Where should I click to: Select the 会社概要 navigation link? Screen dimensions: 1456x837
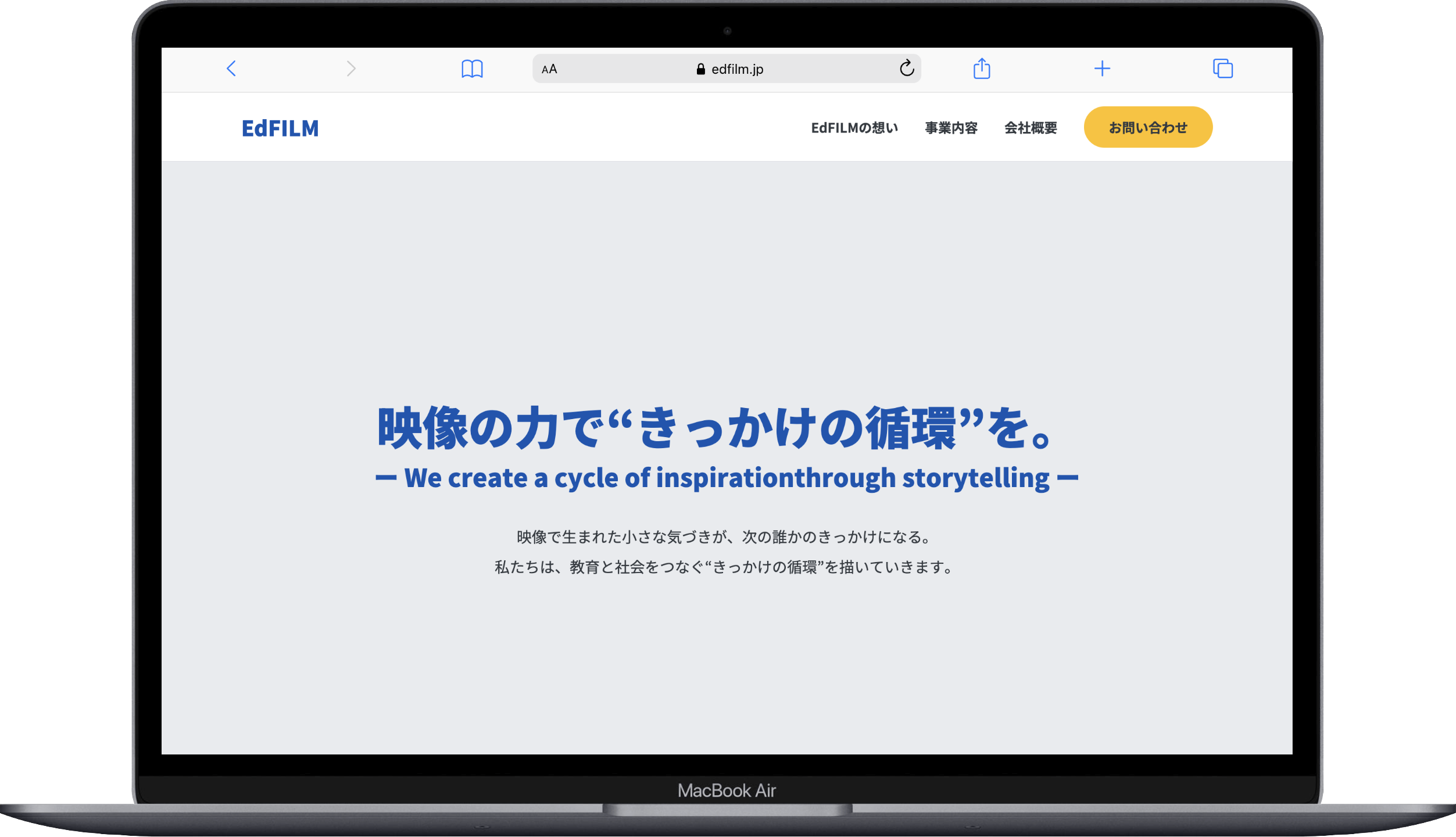click(1031, 128)
